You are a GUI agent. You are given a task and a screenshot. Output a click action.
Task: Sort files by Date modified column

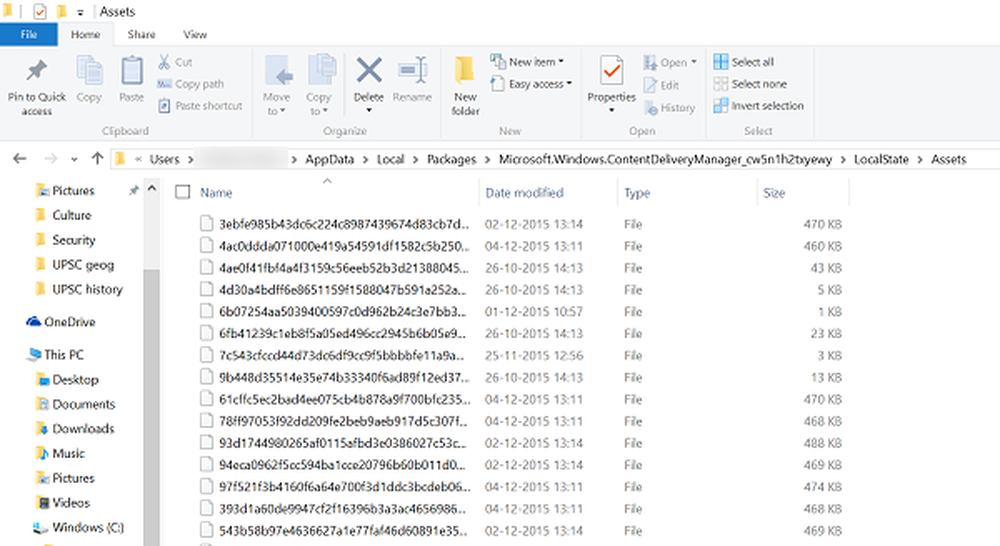coord(524,192)
